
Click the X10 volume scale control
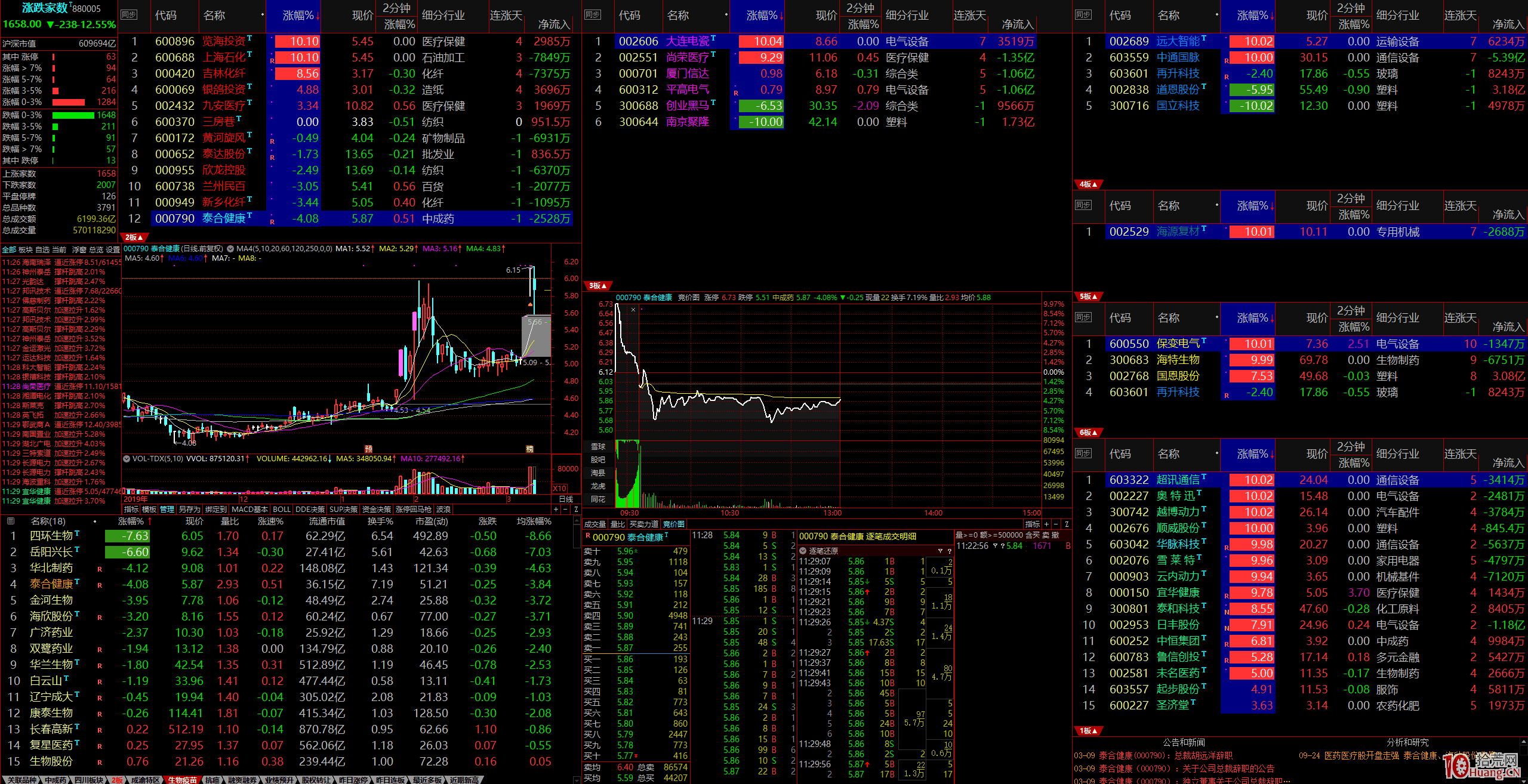(560, 489)
